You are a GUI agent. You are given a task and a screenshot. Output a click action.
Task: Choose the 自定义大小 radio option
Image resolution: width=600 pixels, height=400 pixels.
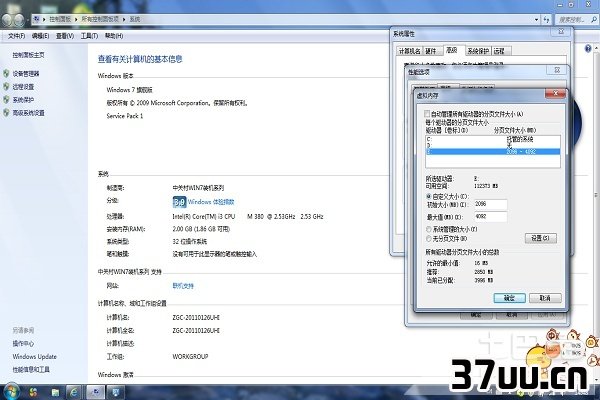tap(429, 196)
